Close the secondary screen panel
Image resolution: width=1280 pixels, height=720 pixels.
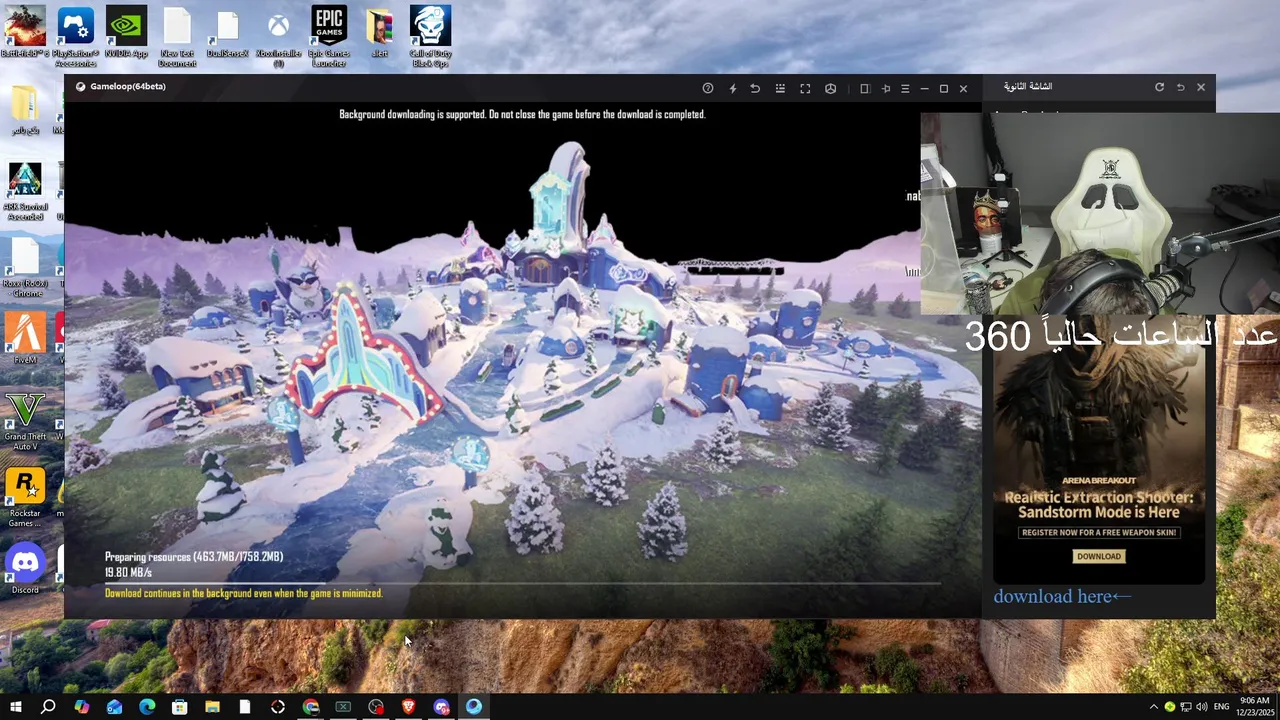coord(1201,87)
